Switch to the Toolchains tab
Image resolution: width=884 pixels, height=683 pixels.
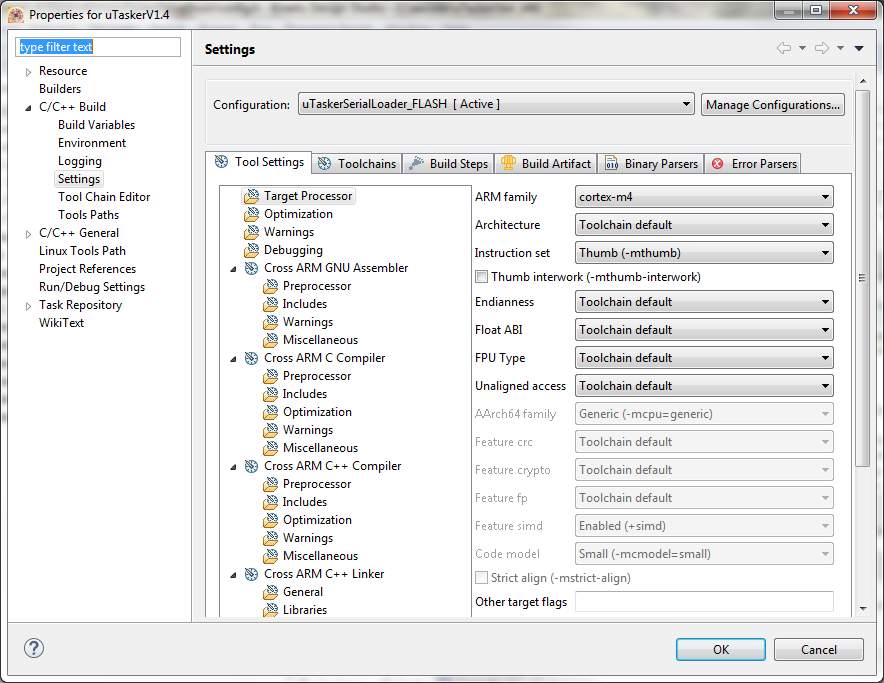tap(357, 164)
